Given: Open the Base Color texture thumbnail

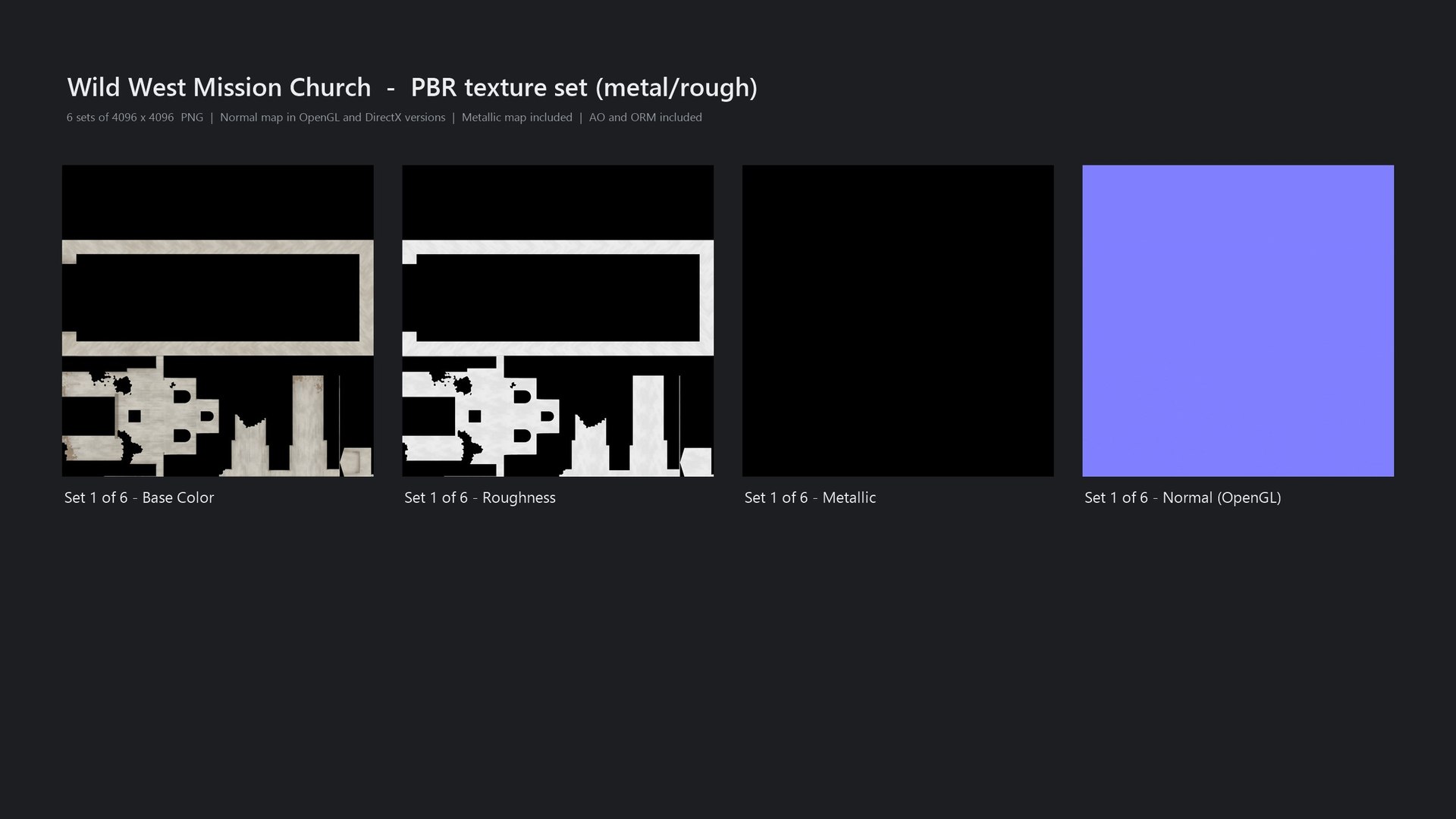Looking at the screenshot, I should pos(218,321).
